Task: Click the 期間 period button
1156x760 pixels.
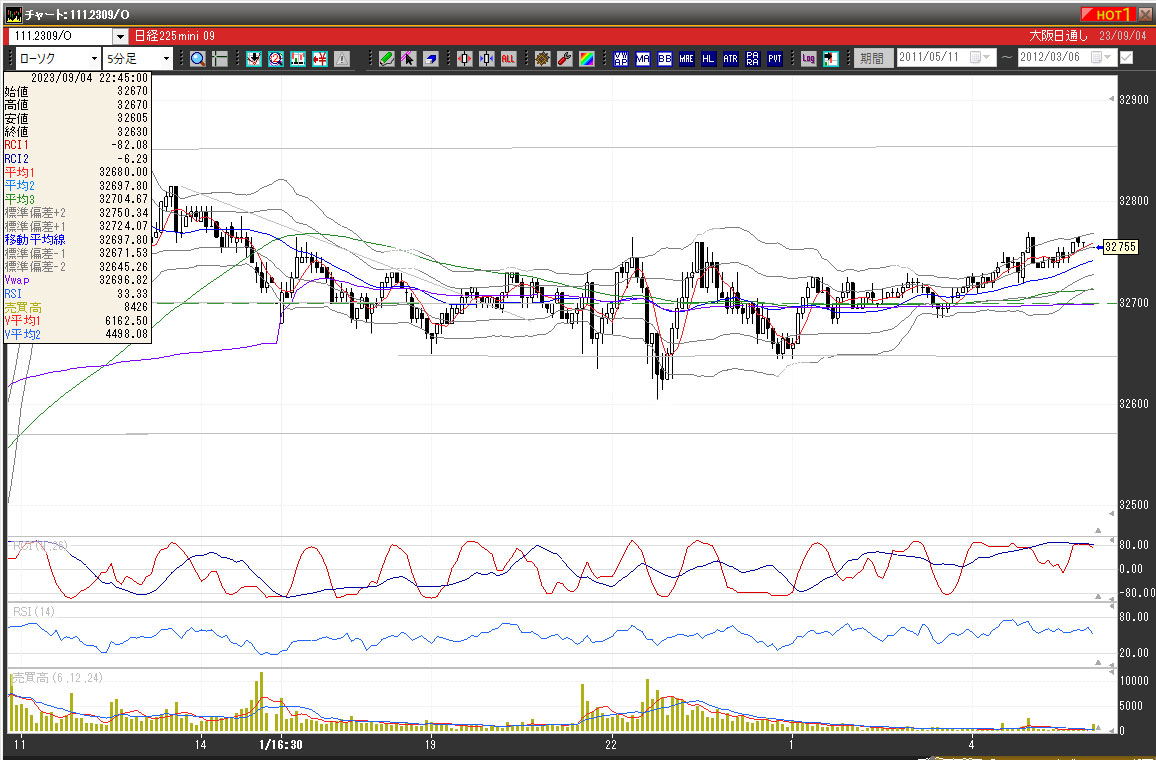Action: point(874,58)
